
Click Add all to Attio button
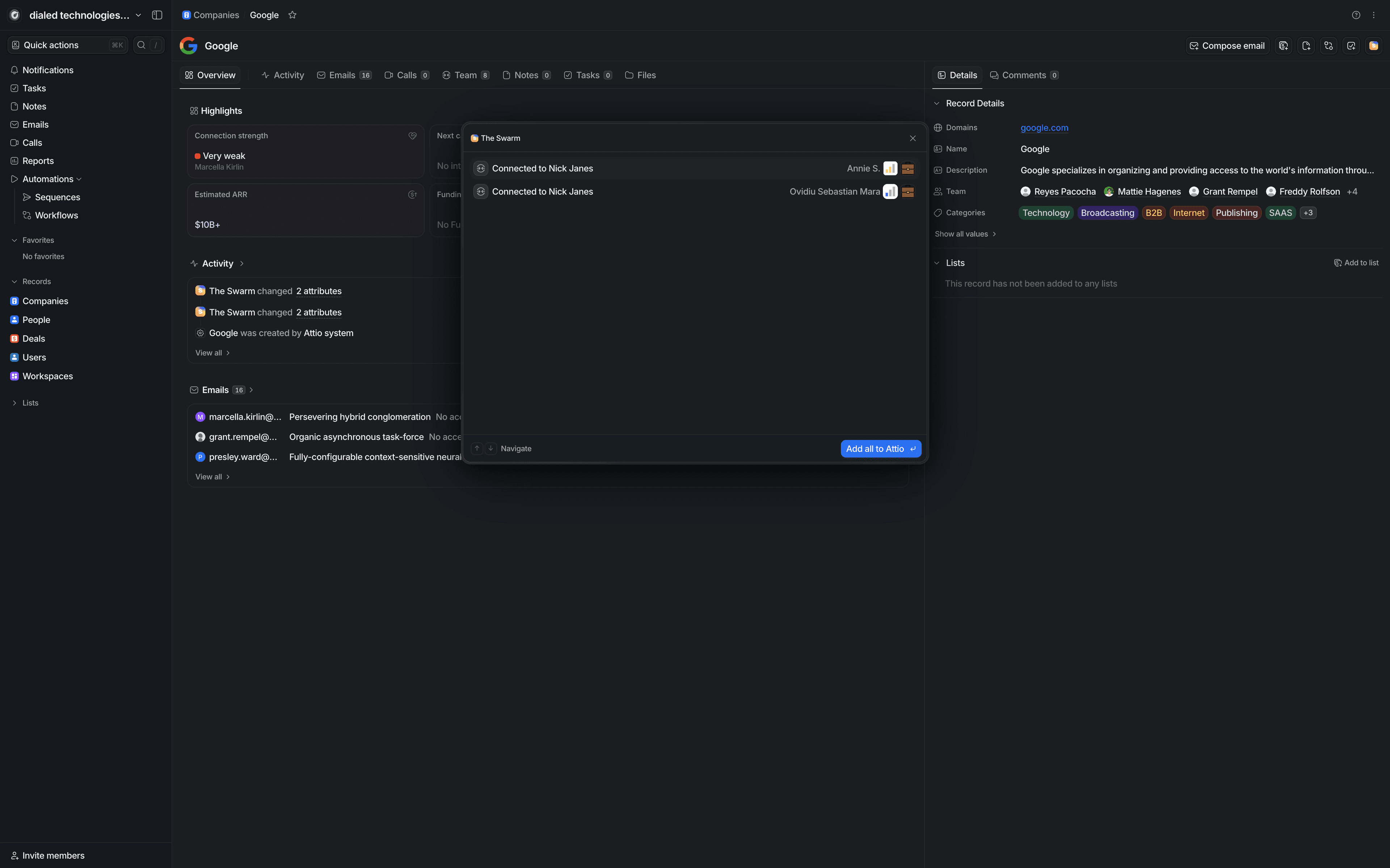(x=880, y=449)
